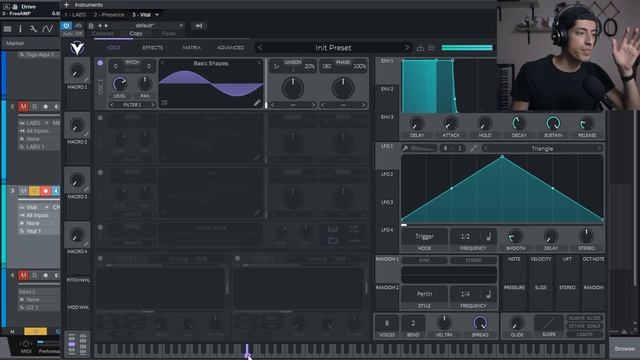Click the LFO tempo sync note icon
Viewport: 640px width, 360px height.
(488, 236)
